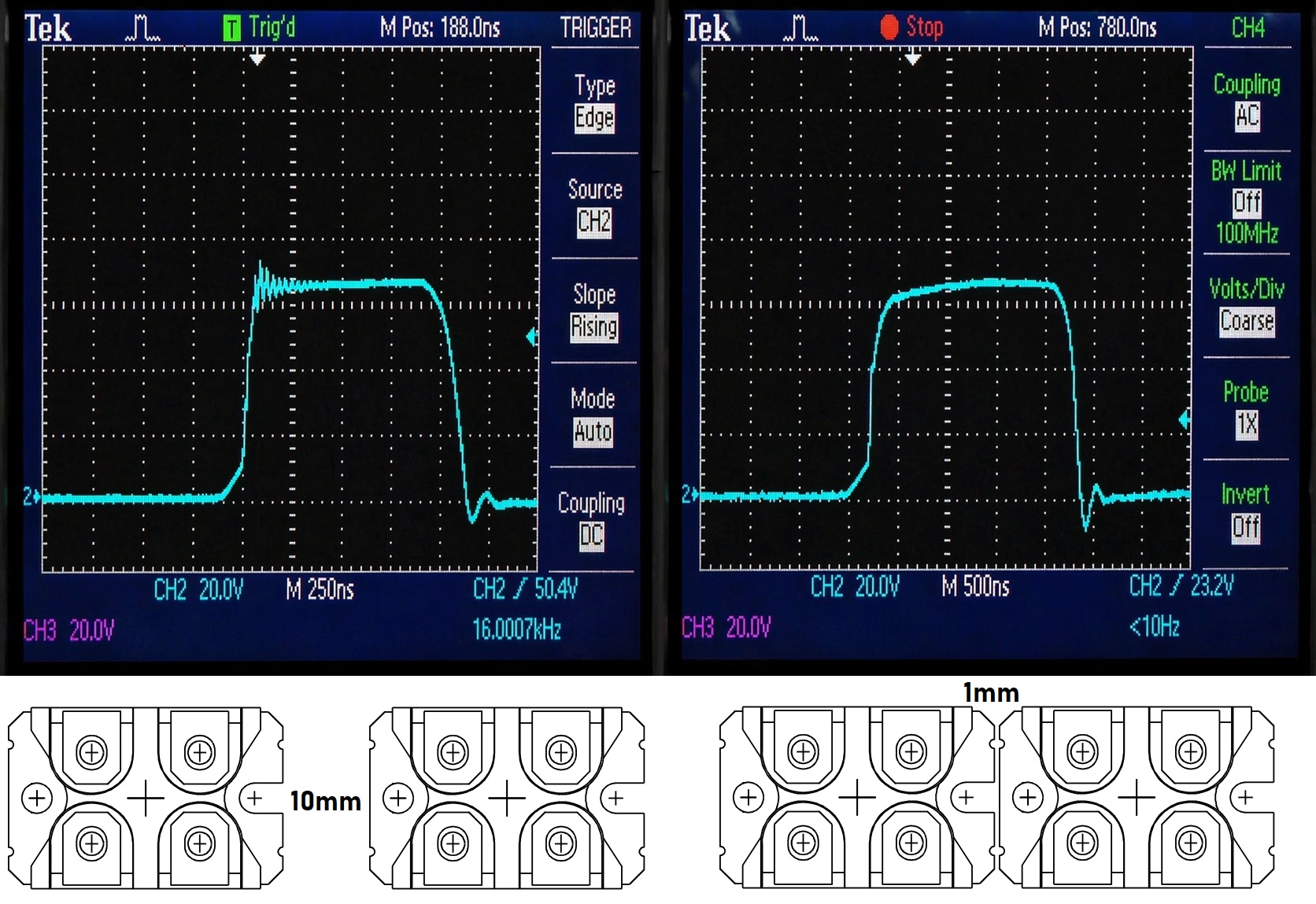The height and width of the screenshot is (904, 1316).
Task: Select trigger position arrow atop left graticule
Action: click(257, 58)
